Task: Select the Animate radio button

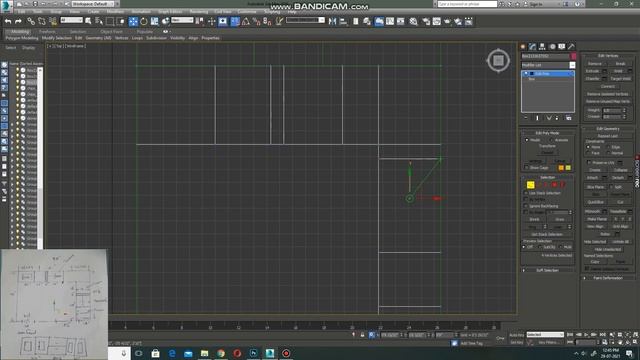Action: [x=551, y=140]
